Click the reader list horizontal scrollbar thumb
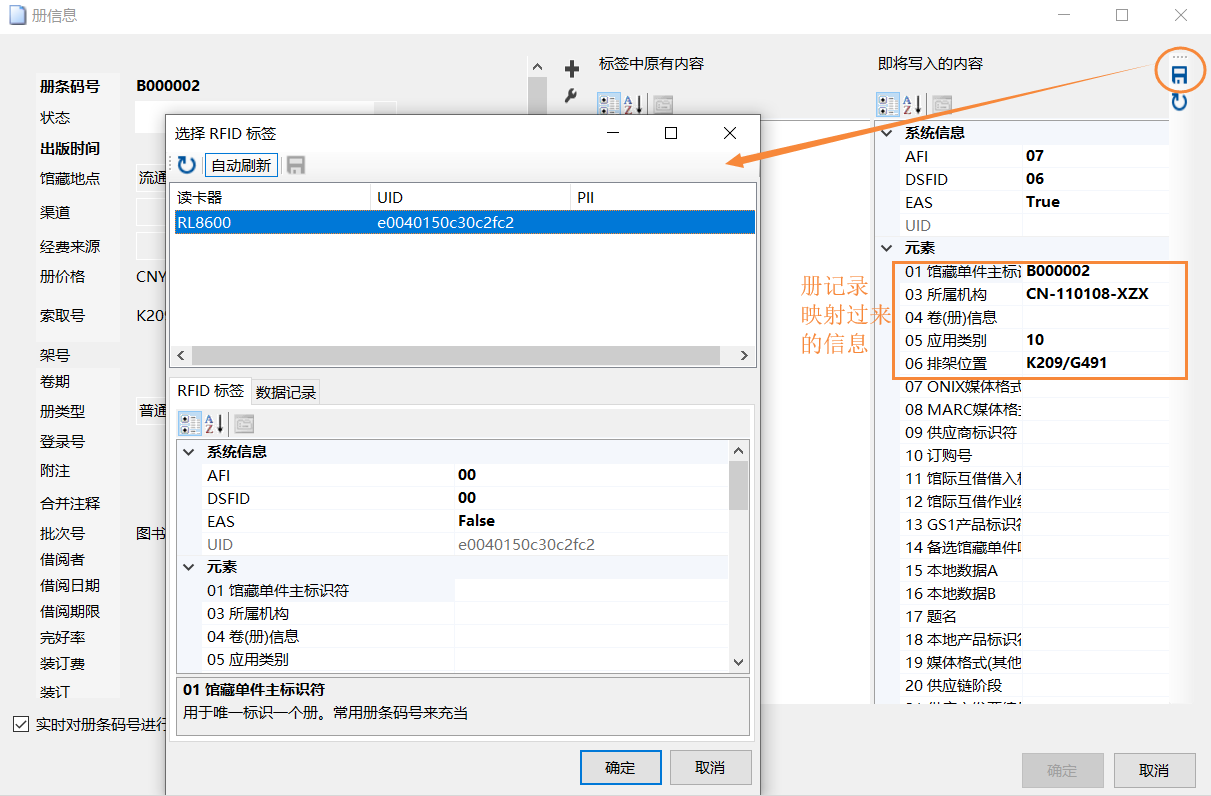The height and width of the screenshot is (796, 1211). click(455, 355)
